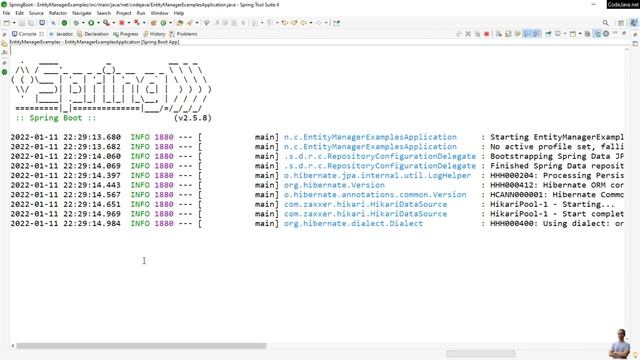Click org.hibernate.Version link in console

(334, 185)
